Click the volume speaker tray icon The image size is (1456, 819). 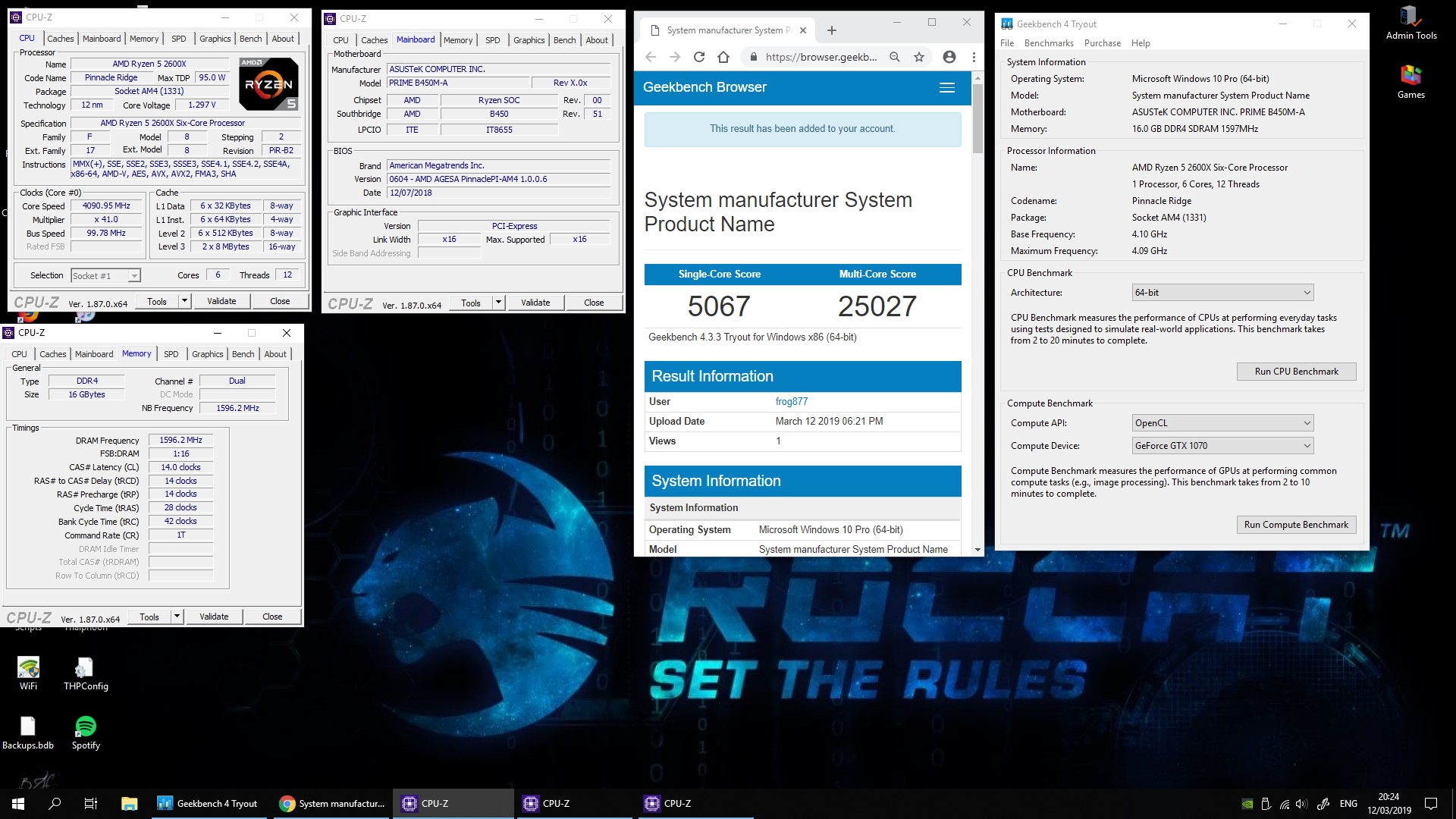click(1301, 804)
